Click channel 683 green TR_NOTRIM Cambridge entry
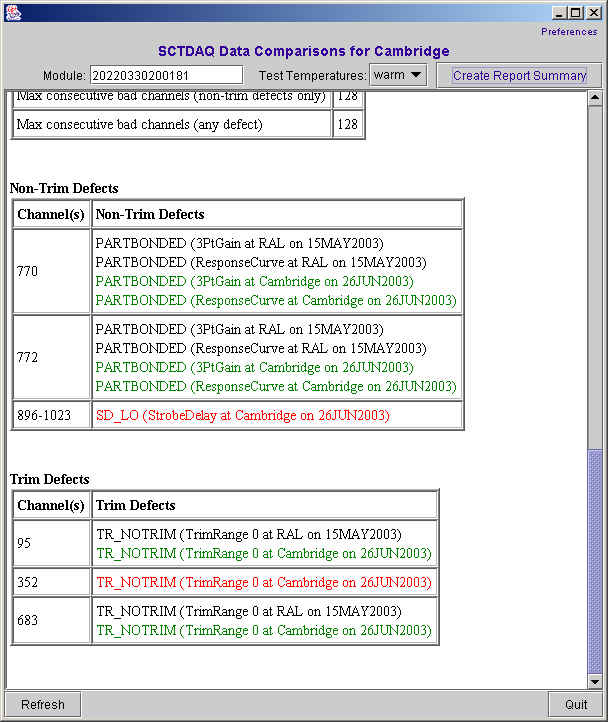The width and height of the screenshot is (608, 722). coord(264,630)
